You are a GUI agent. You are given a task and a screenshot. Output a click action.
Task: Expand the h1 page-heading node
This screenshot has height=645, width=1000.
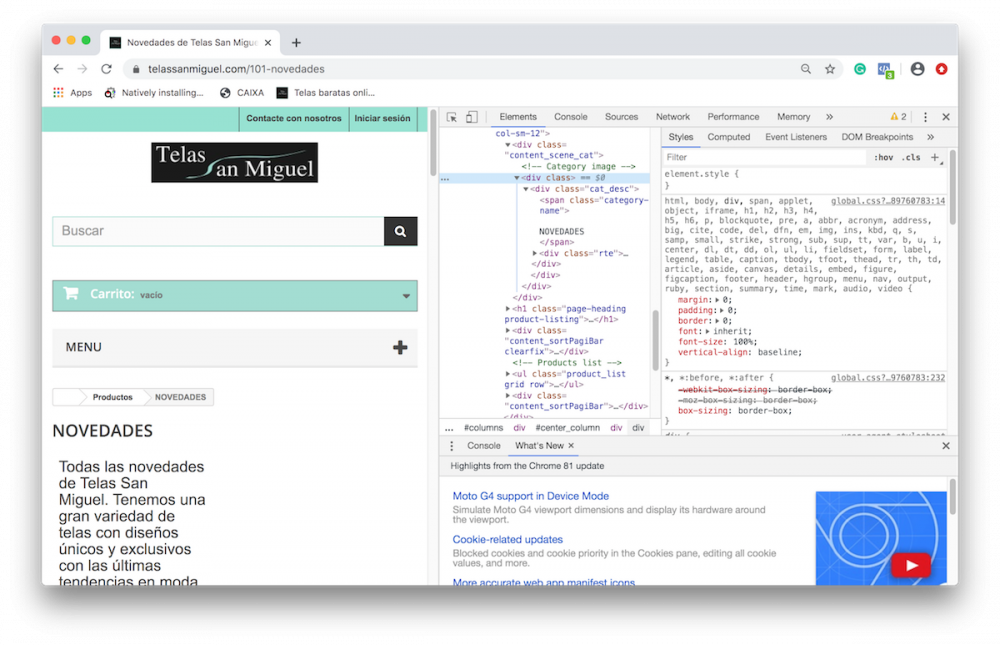tap(508, 309)
